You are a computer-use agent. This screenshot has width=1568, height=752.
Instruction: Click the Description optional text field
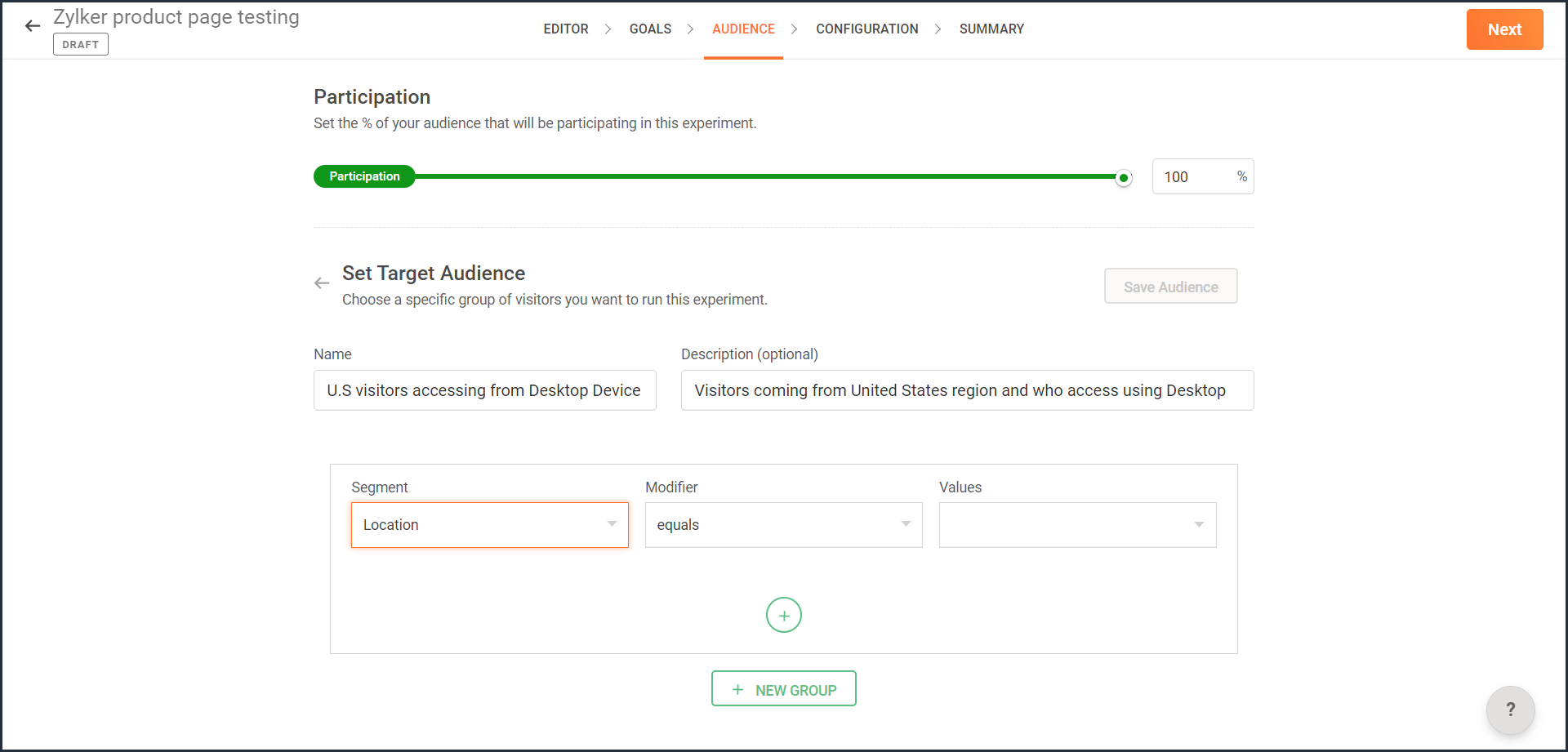coord(967,390)
